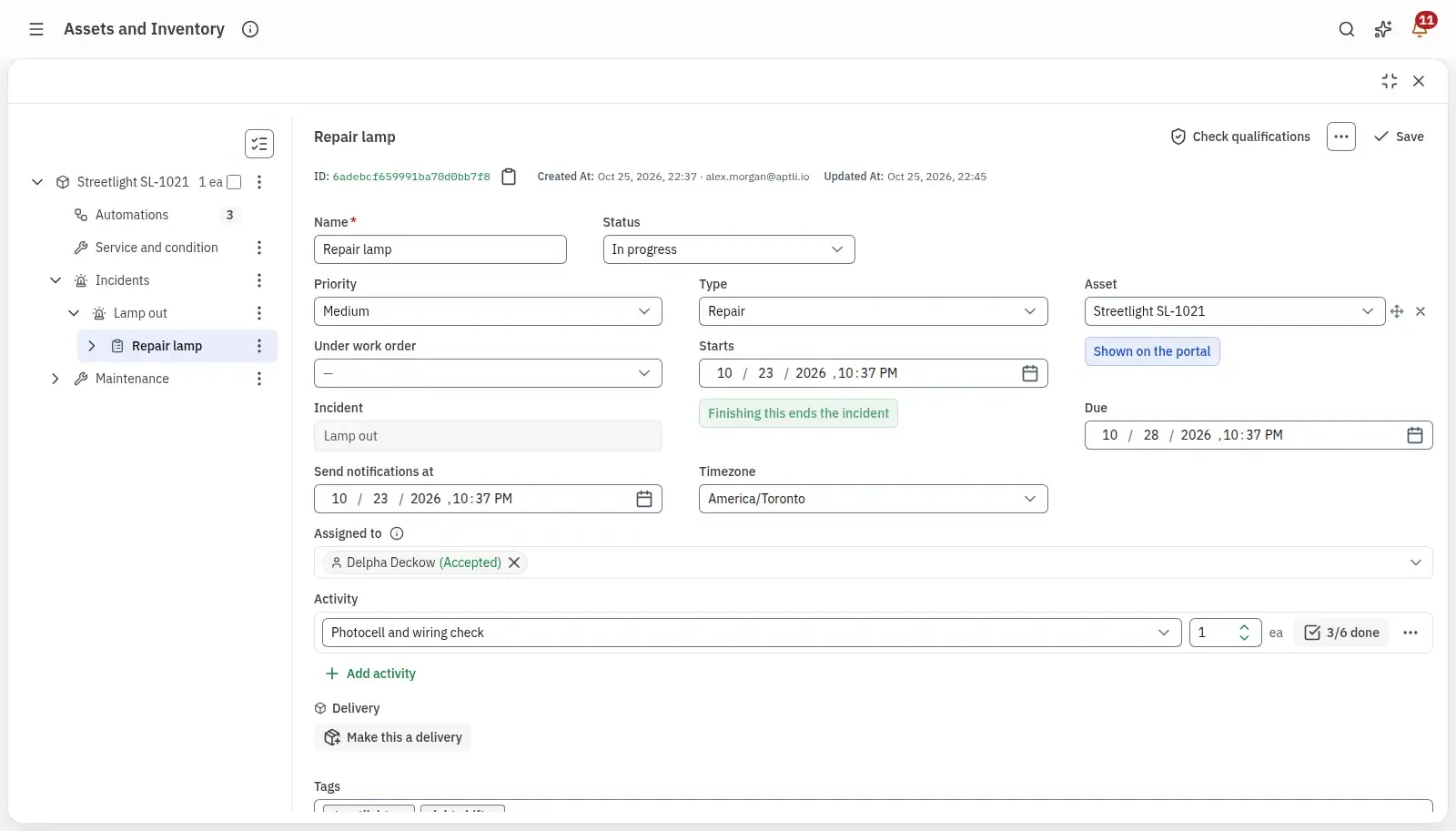Open more options for Lamp out row
Screen dimensions: 1456x831
(x=259, y=313)
